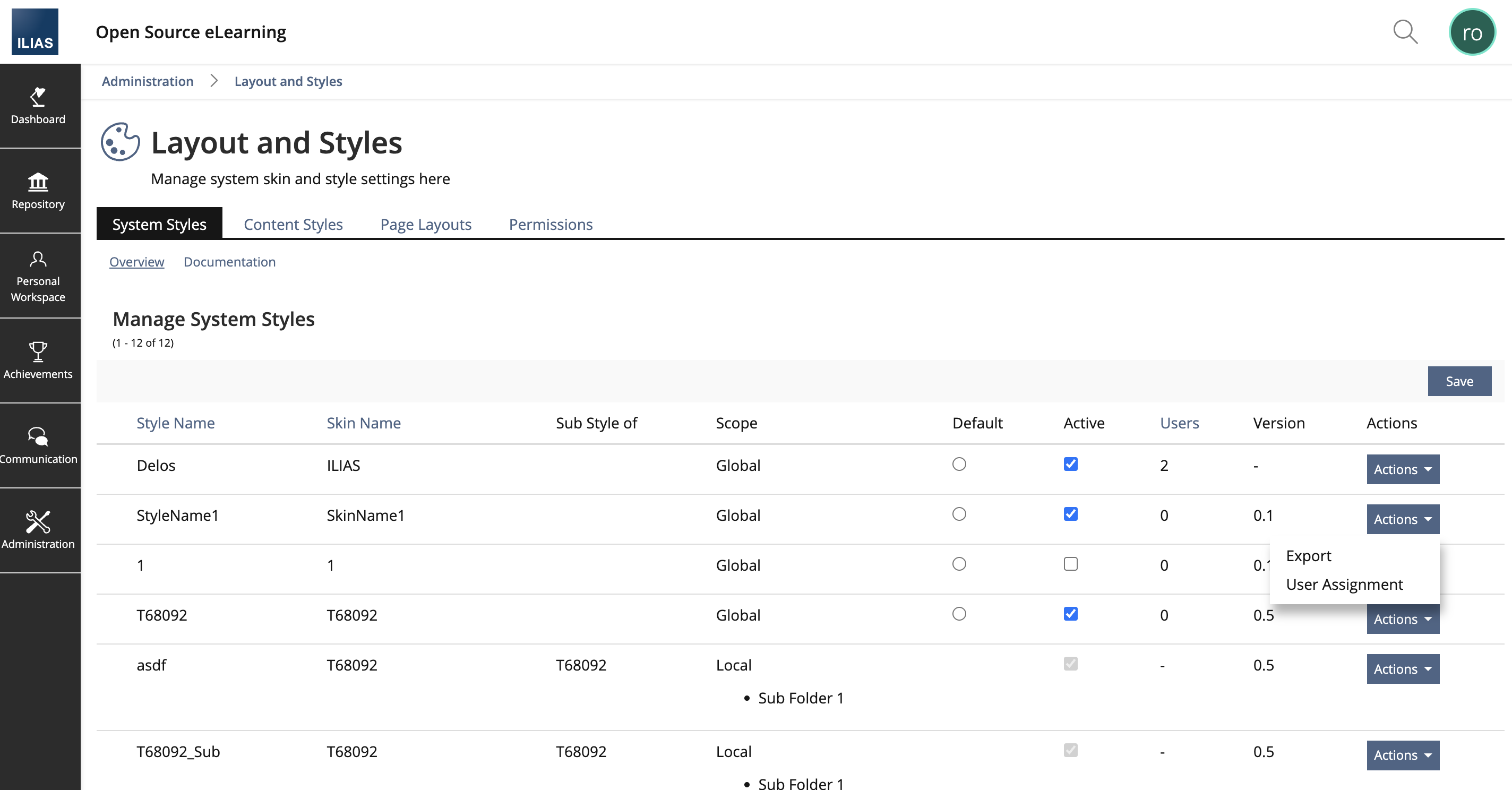This screenshot has width=1512, height=790.
Task: Enable Active checkbox for style 1
Action: click(1070, 564)
